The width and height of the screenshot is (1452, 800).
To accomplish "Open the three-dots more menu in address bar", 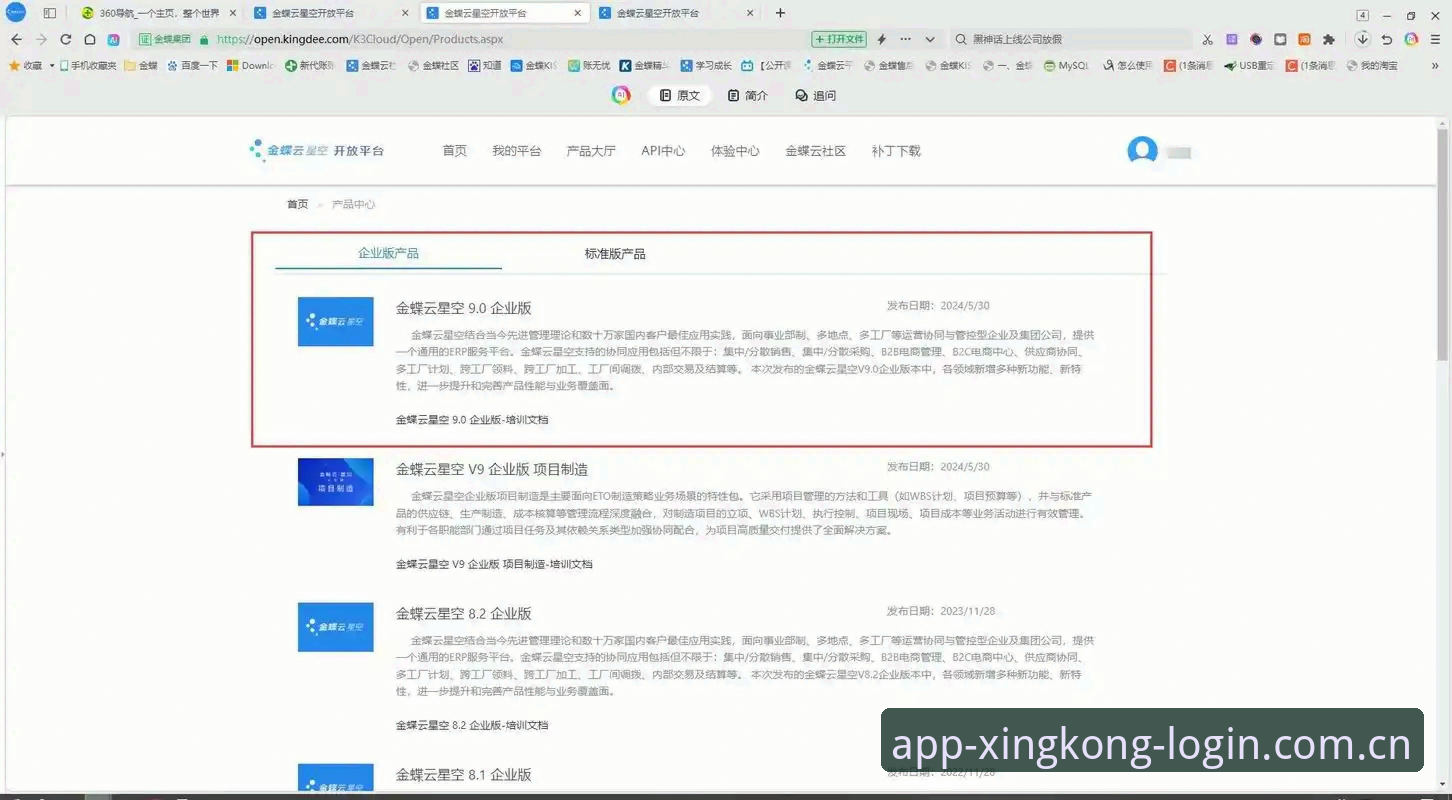I will (x=905, y=39).
